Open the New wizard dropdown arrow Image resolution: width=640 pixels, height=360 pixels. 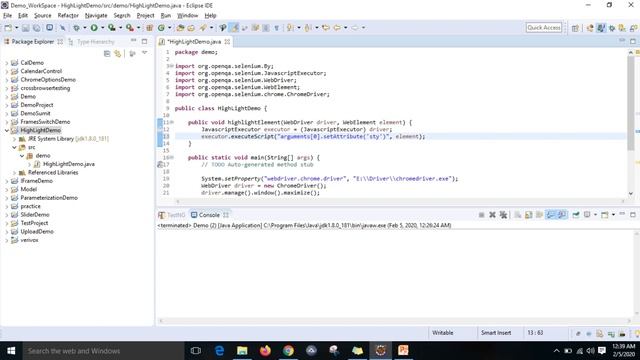(16, 28)
